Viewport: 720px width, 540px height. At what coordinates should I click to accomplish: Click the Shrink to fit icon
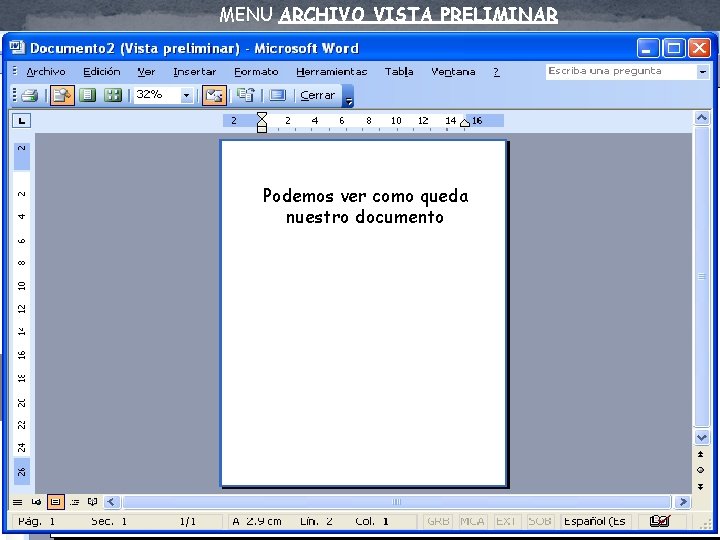pos(246,96)
